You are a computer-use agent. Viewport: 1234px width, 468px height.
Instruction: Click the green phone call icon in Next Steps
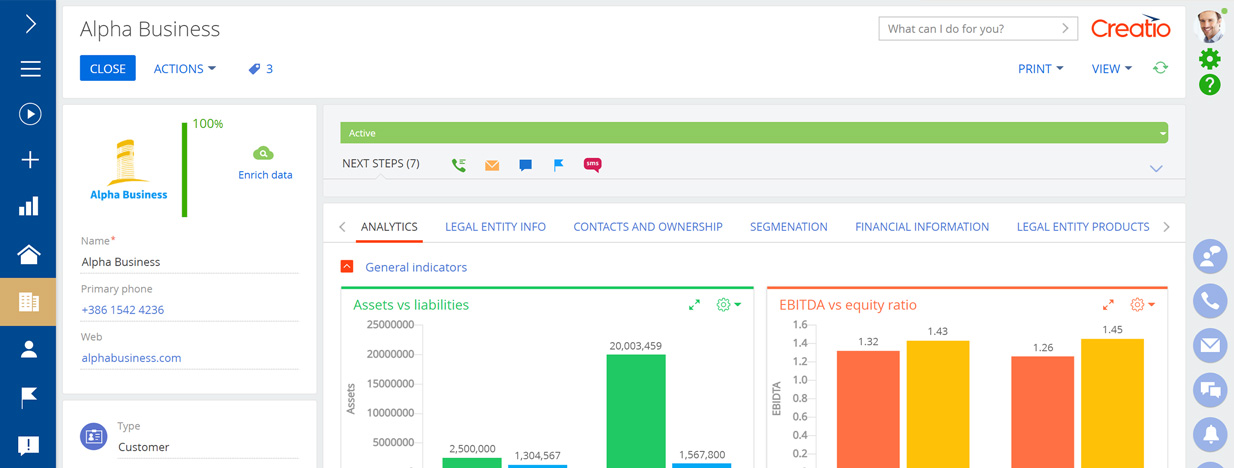[458, 165]
